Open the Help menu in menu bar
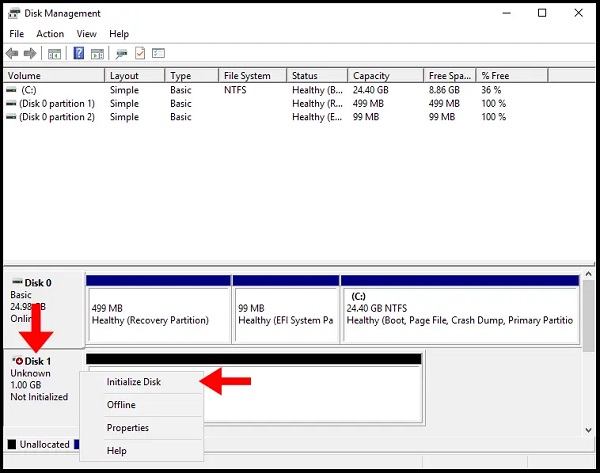Screen dimensions: 600x473 coord(119,34)
